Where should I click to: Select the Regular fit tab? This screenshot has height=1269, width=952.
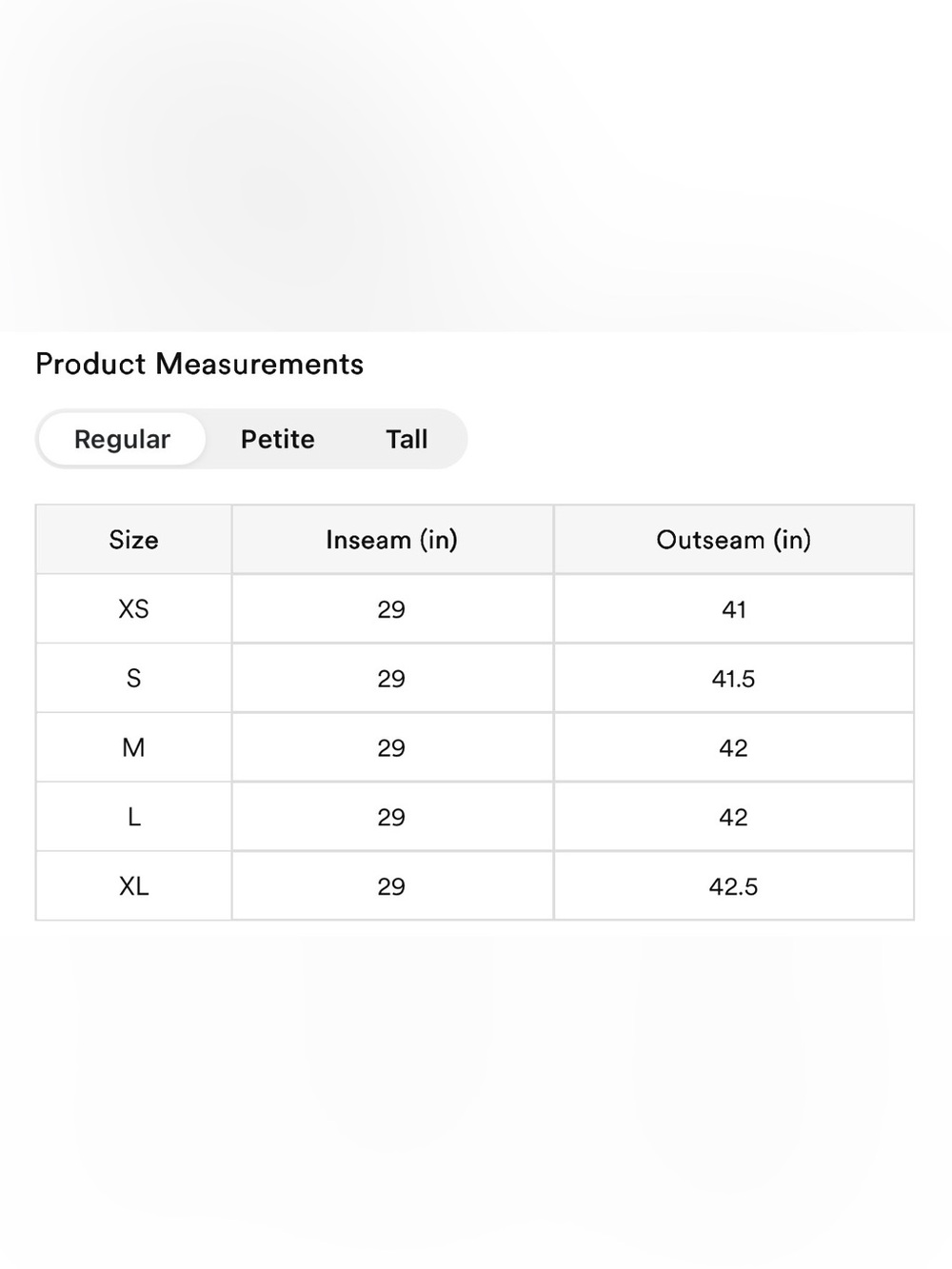122,439
